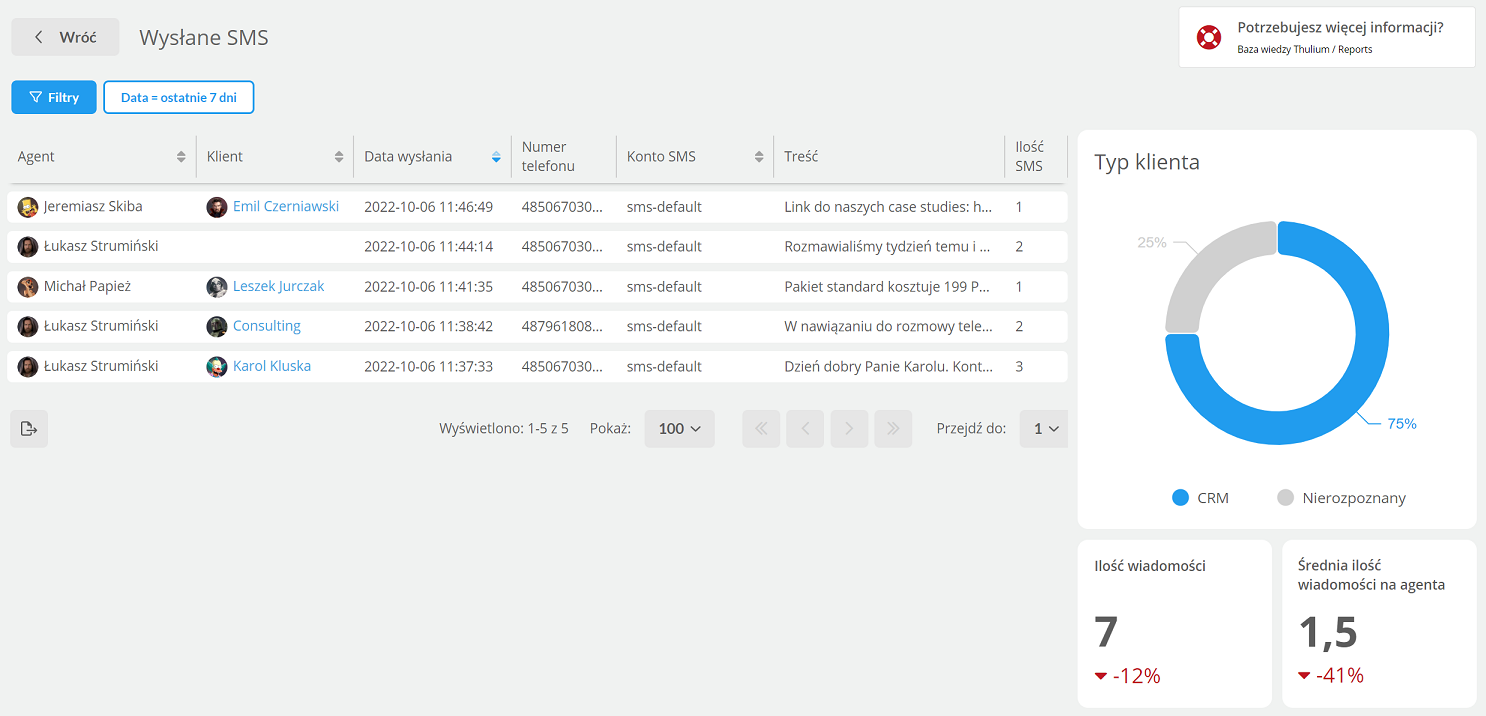Click the Numer telefonu column header
Viewport: 1486px width, 716px height.
click(548, 157)
